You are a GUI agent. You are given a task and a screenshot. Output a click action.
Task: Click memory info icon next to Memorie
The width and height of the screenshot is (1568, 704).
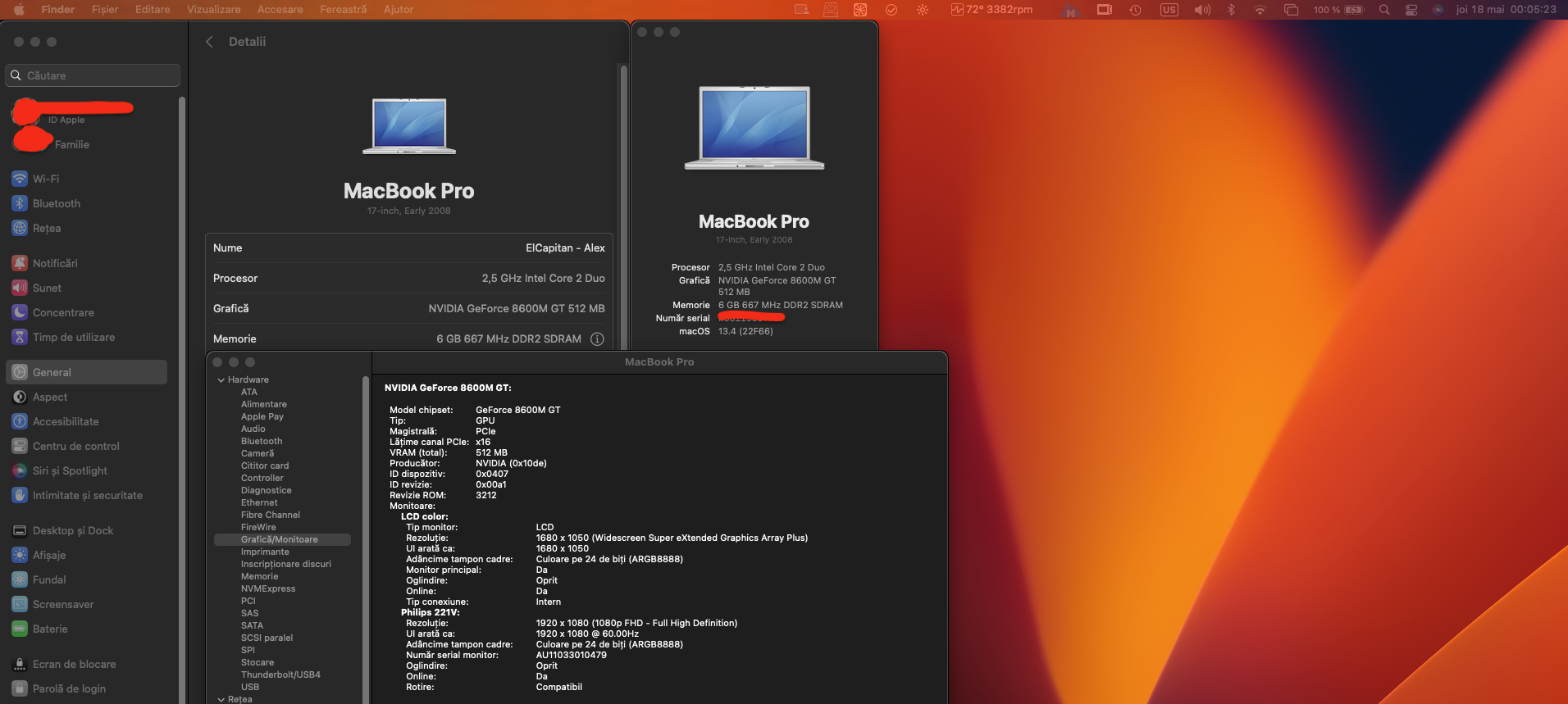(x=597, y=338)
